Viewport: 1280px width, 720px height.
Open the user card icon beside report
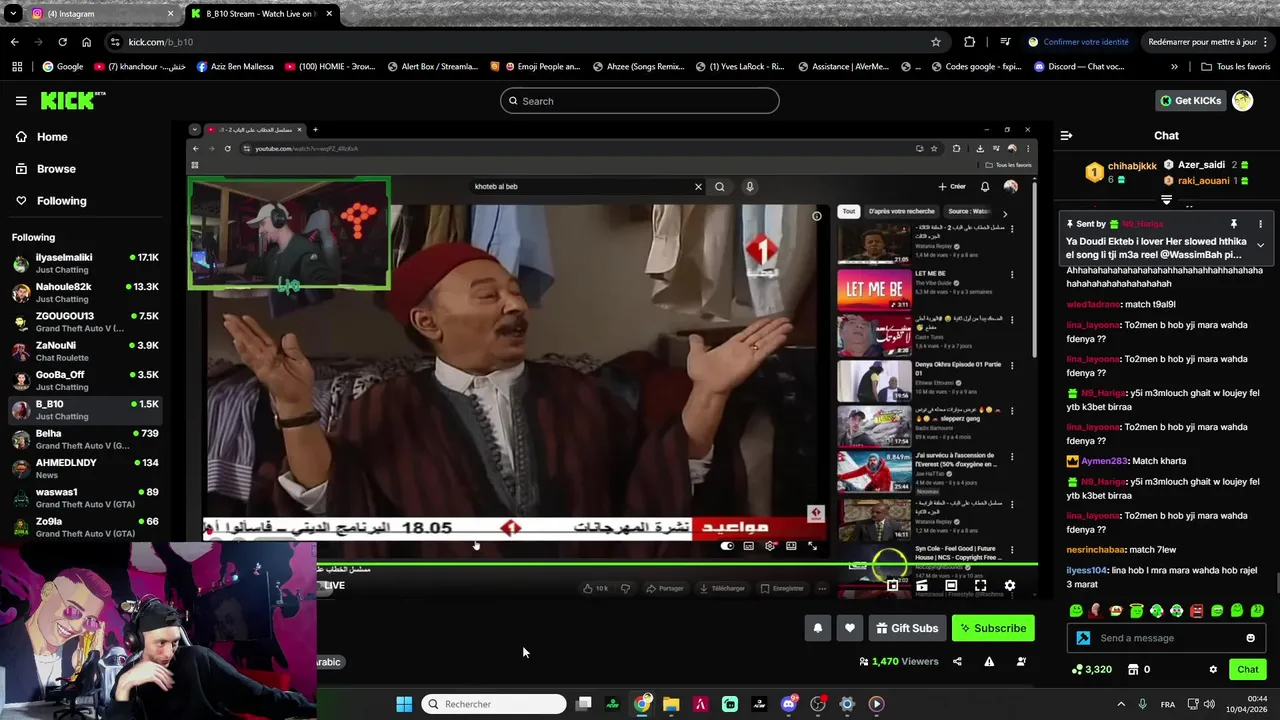tap(1021, 661)
